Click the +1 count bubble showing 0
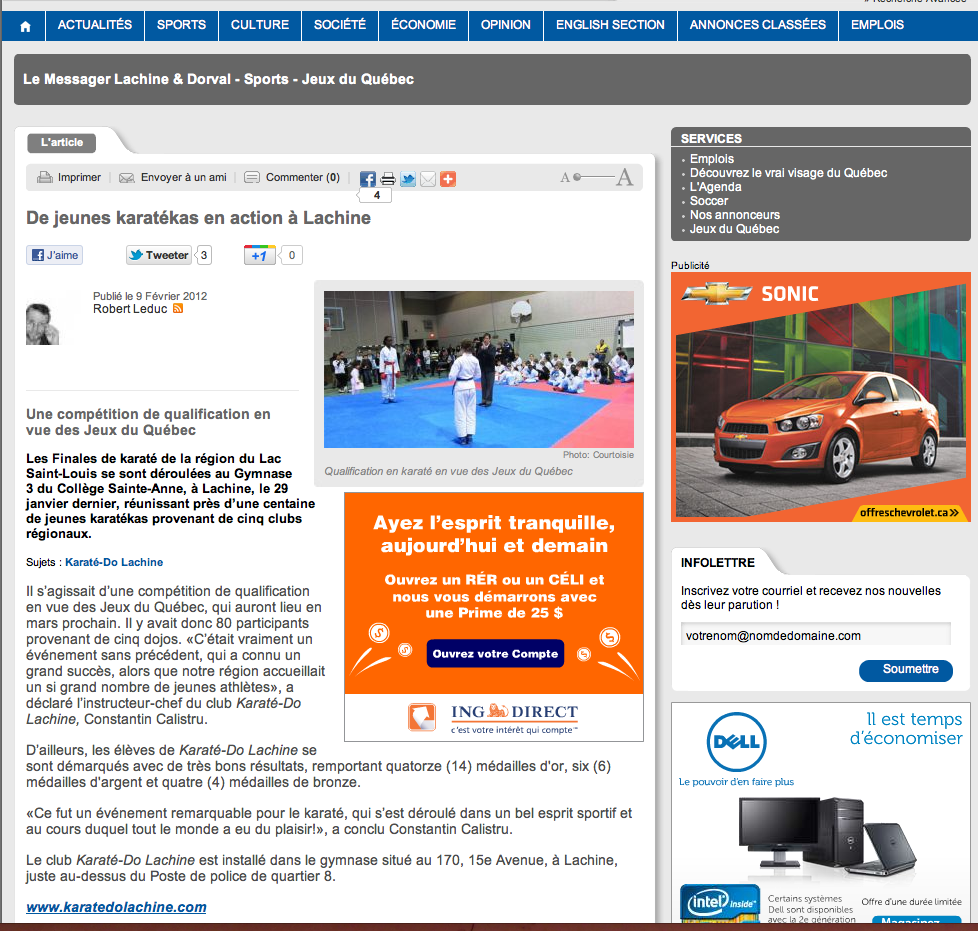This screenshot has width=978, height=931. (291, 255)
